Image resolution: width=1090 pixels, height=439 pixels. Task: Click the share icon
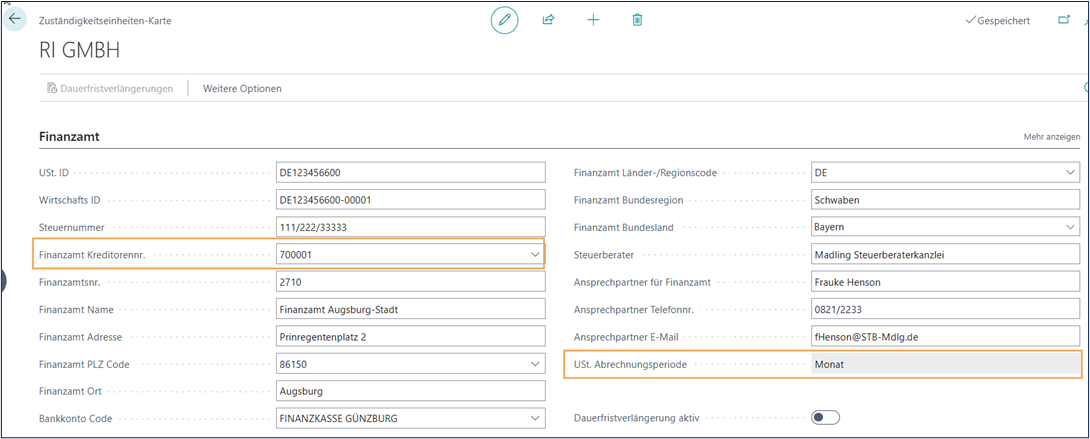pyautogui.click(x=548, y=20)
